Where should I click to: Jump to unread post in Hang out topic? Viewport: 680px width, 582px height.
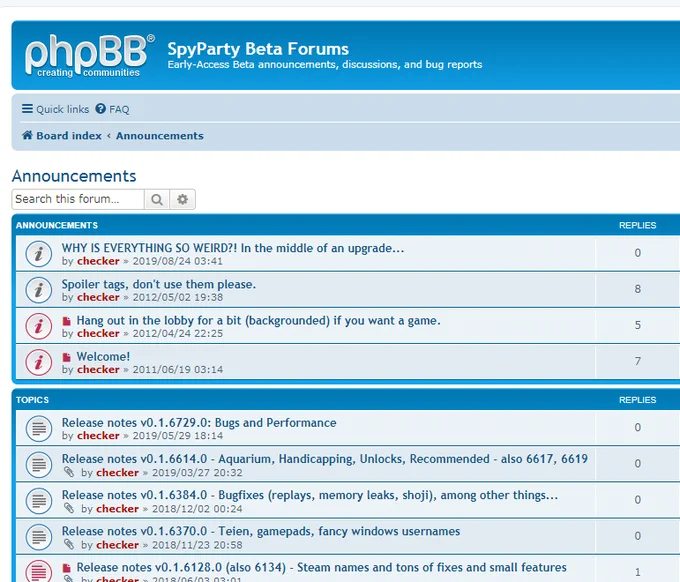point(66,321)
